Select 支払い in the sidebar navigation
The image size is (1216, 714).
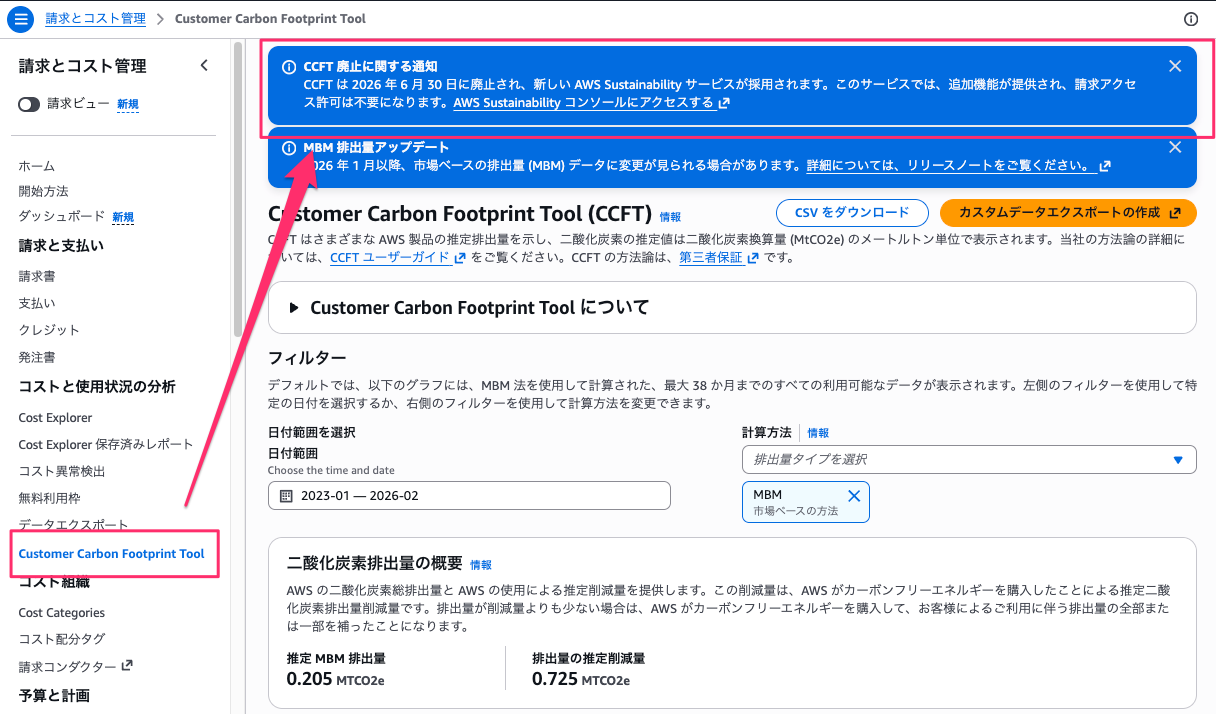point(36,303)
